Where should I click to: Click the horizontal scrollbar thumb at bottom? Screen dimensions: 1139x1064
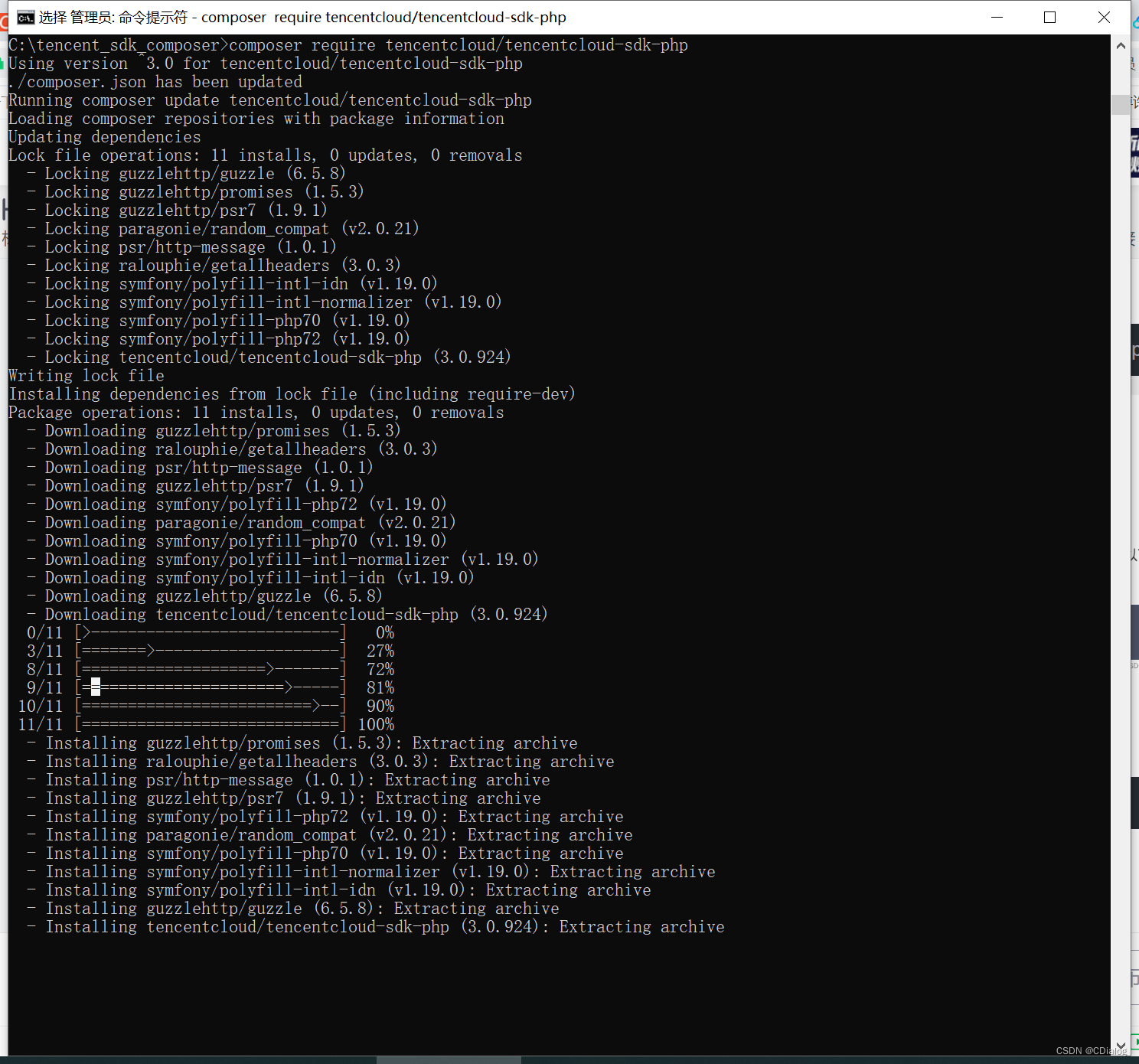[x=449, y=1060]
